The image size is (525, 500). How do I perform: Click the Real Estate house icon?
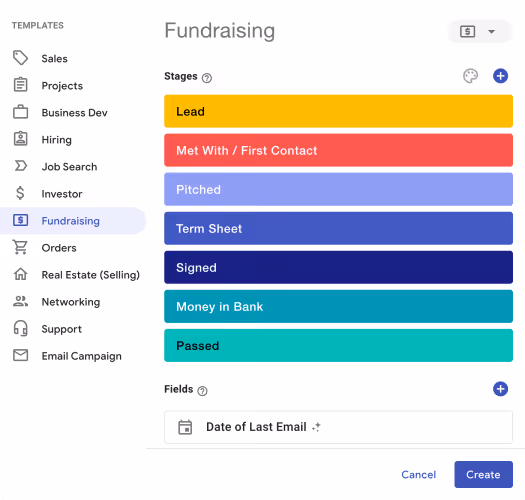pyautogui.click(x=20, y=274)
